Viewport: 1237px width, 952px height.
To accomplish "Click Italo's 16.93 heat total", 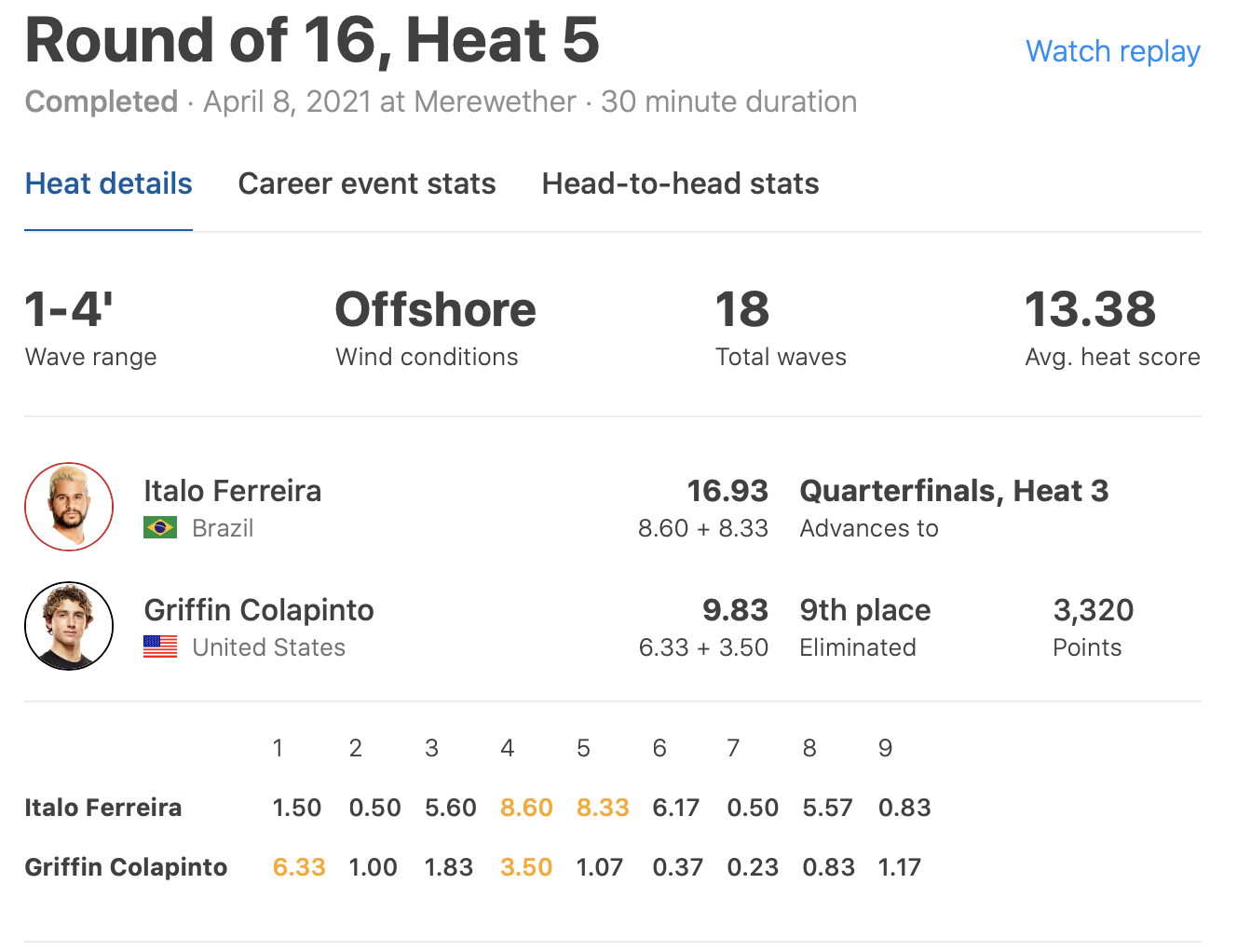I will point(727,491).
